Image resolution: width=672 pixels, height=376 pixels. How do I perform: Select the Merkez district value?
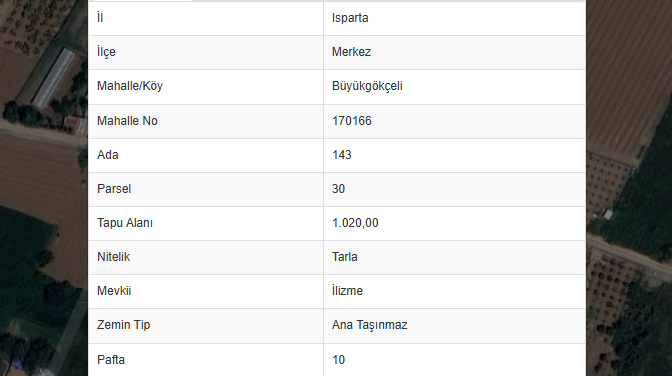351,52
